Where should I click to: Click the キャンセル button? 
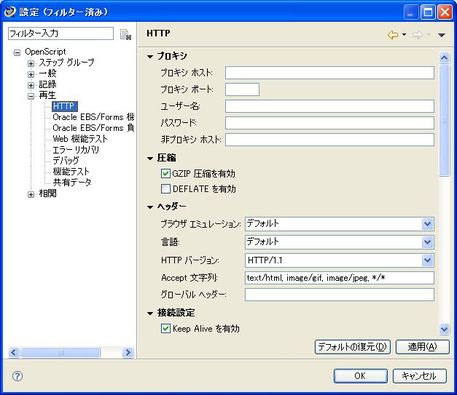tap(419, 376)
